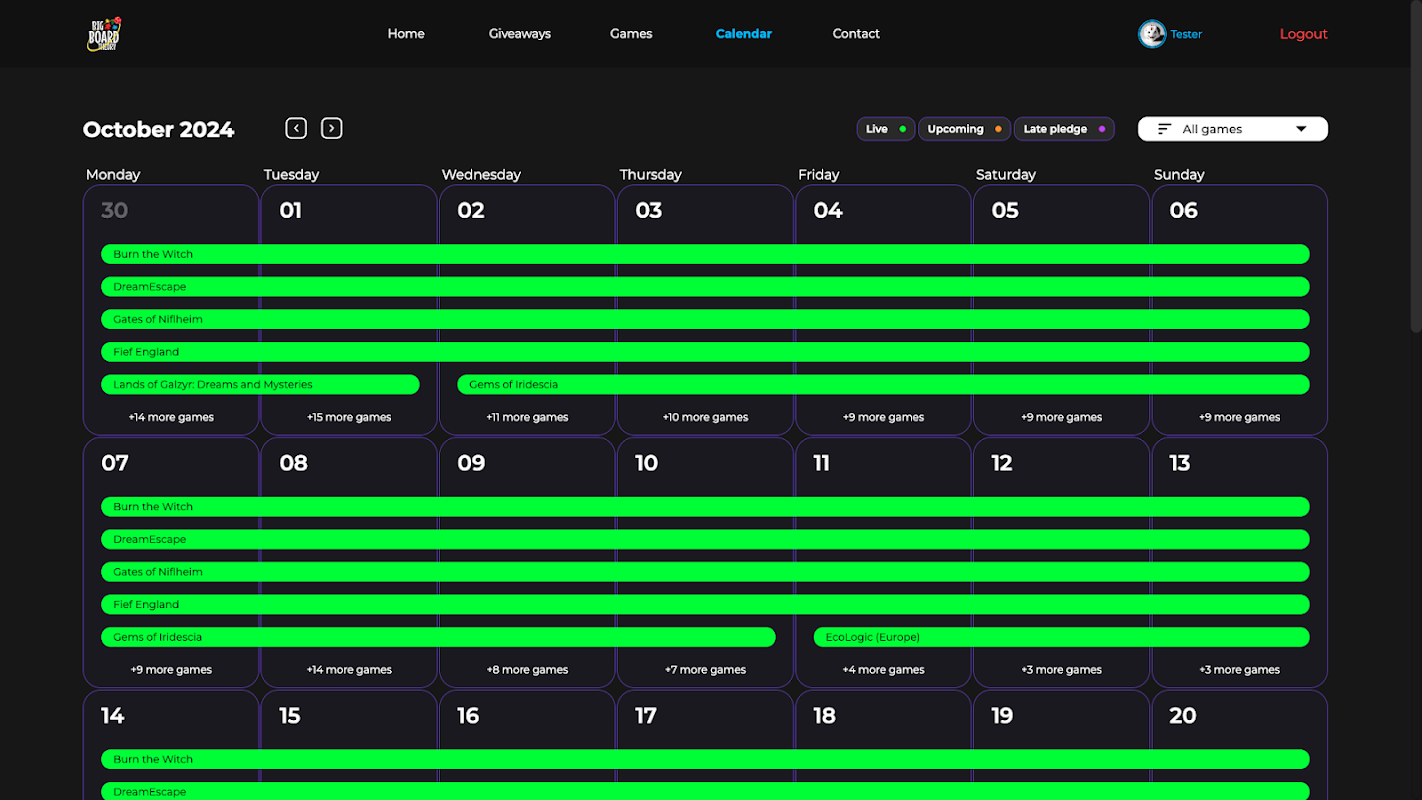
Task: Go to previous month arrow
Action: [296, 128]
